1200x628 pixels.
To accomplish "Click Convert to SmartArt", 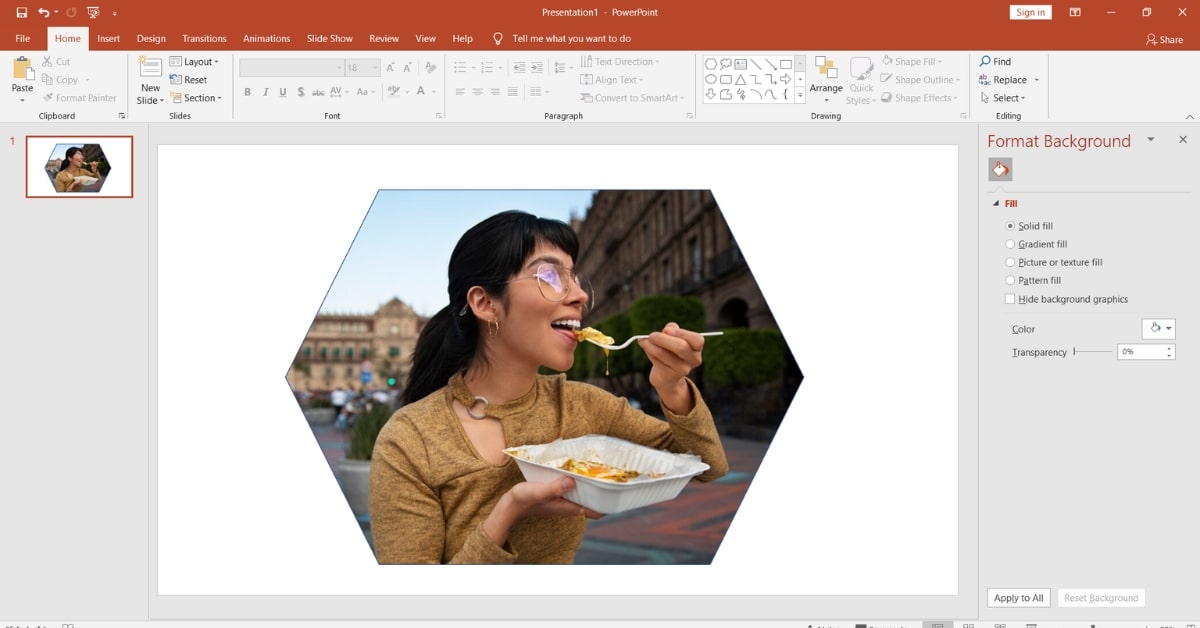I will pyautogui.click(x=633, y=98).
